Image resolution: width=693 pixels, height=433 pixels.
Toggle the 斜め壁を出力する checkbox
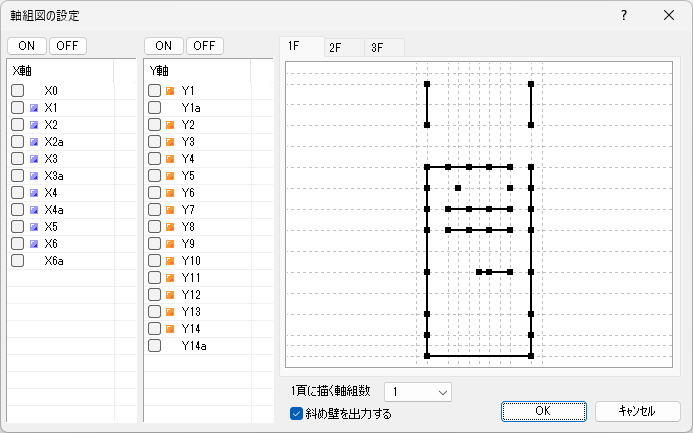[296, 413]
